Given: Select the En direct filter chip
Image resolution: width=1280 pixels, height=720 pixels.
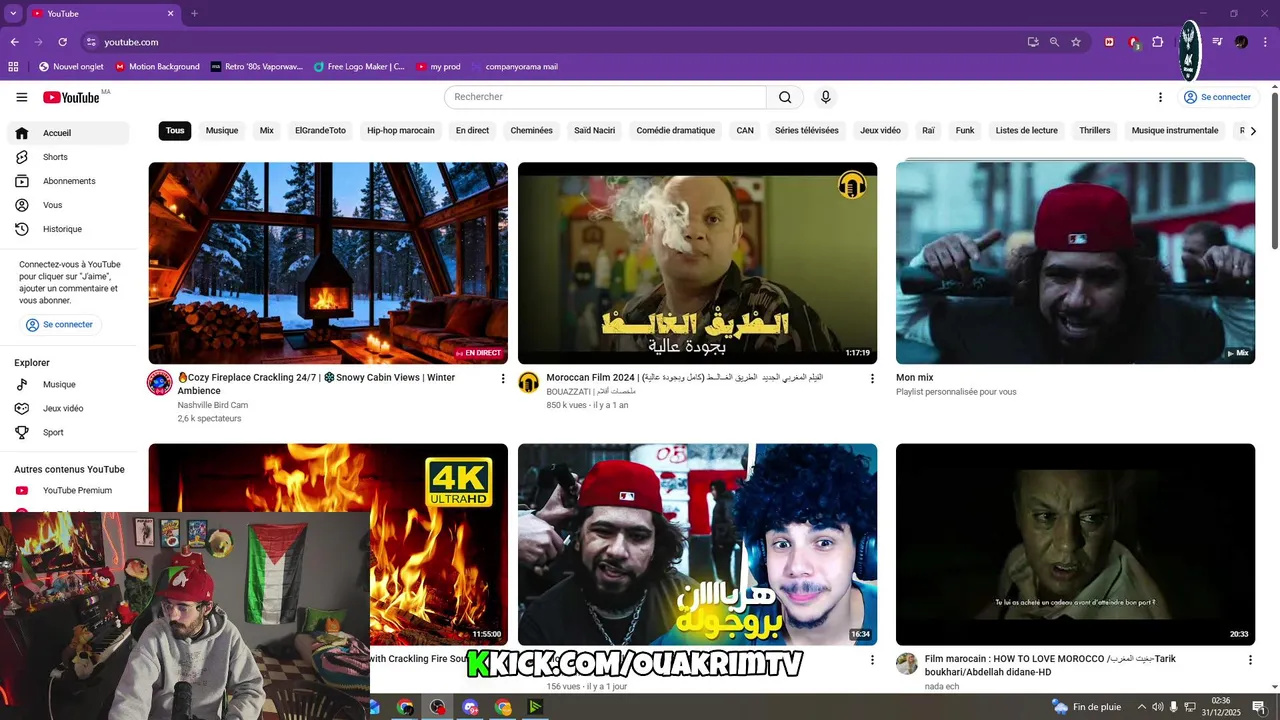Looking at the screenshot, I should pyautogui.click(x=473, y=131).
